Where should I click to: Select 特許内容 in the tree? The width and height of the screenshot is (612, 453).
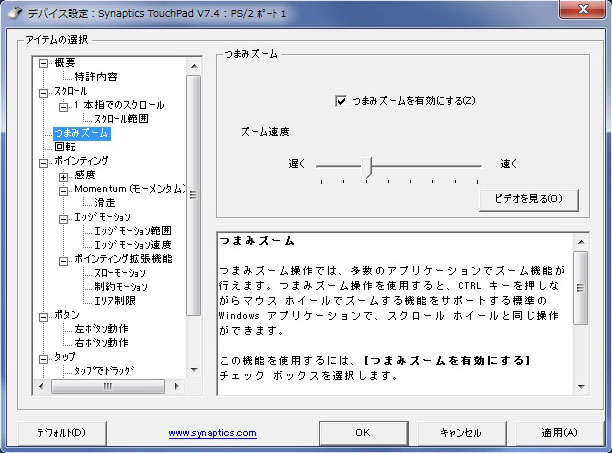click(96, 76)
